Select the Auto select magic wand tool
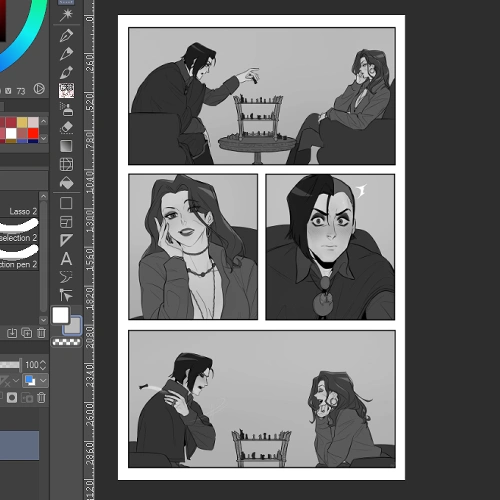Image resolution: width=500 pixels, height=500 pixels. (66, 15)
